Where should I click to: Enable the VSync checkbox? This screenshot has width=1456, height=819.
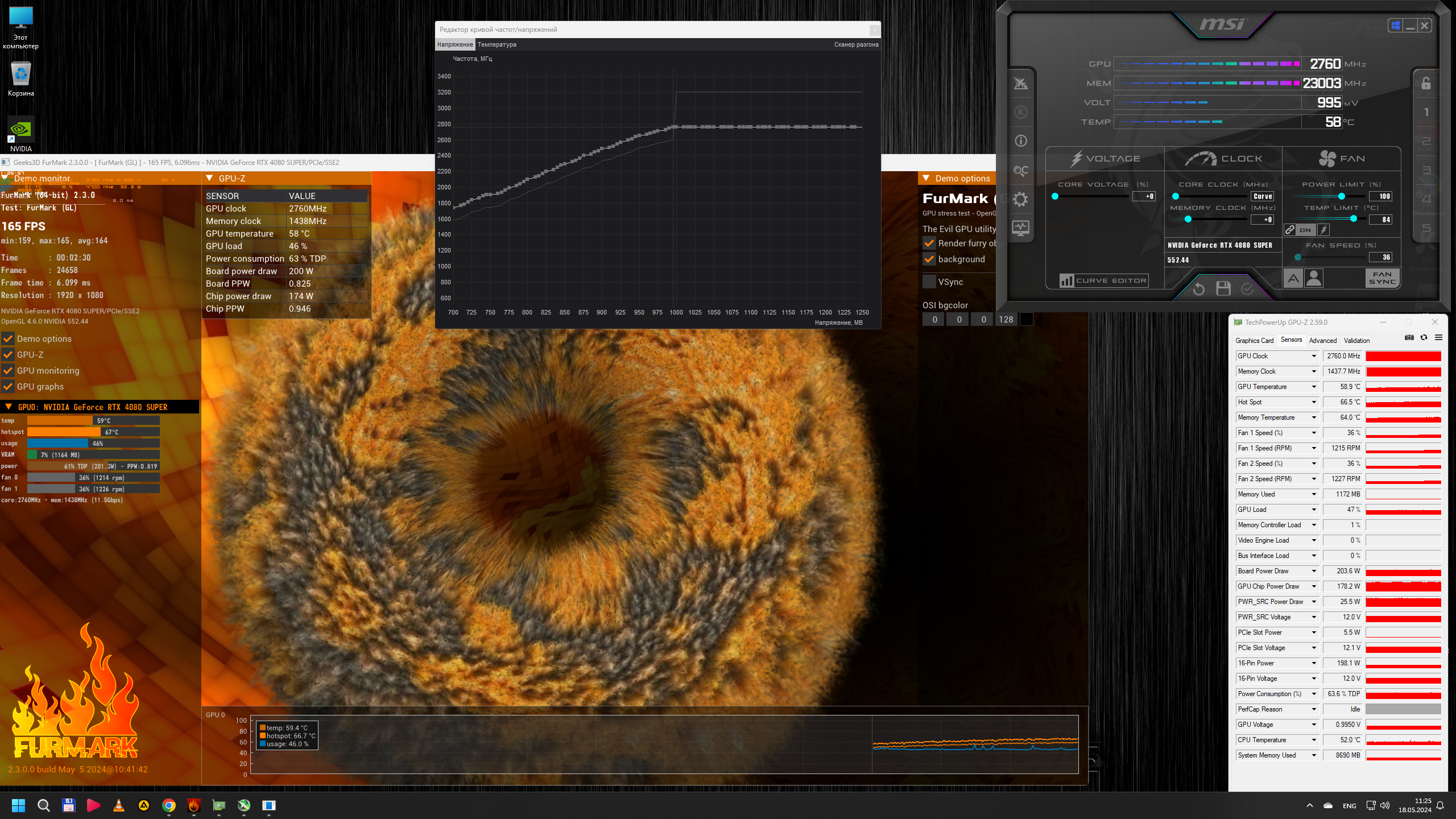click(929, 282)
